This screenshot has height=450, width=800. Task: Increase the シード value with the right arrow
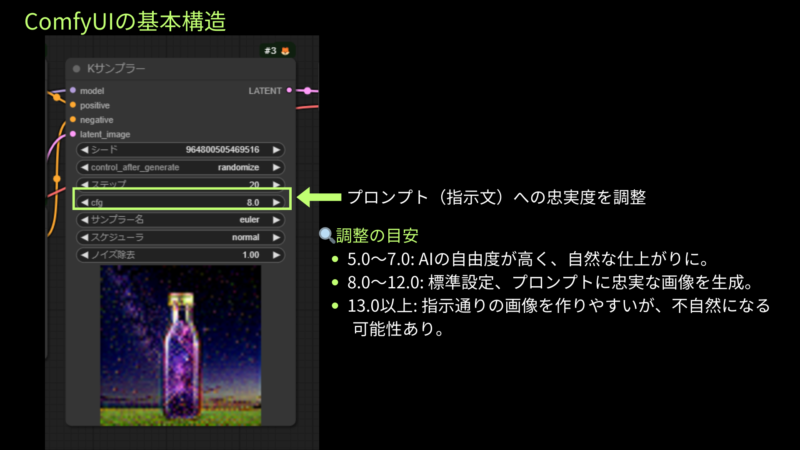click(276, 149)
